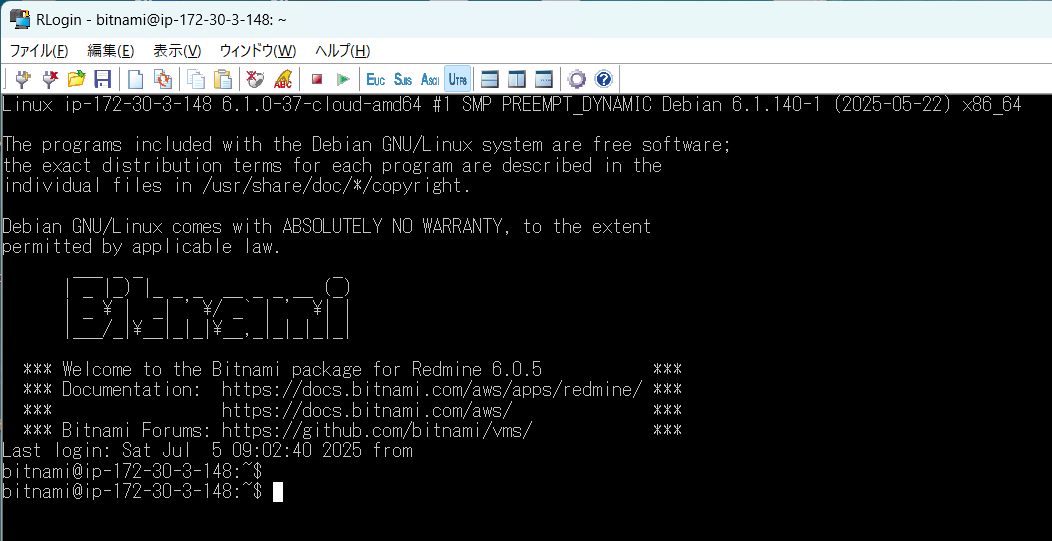Switch encoding to SJIS
This screenshot has height=541, width=1052.
point(403,79)
